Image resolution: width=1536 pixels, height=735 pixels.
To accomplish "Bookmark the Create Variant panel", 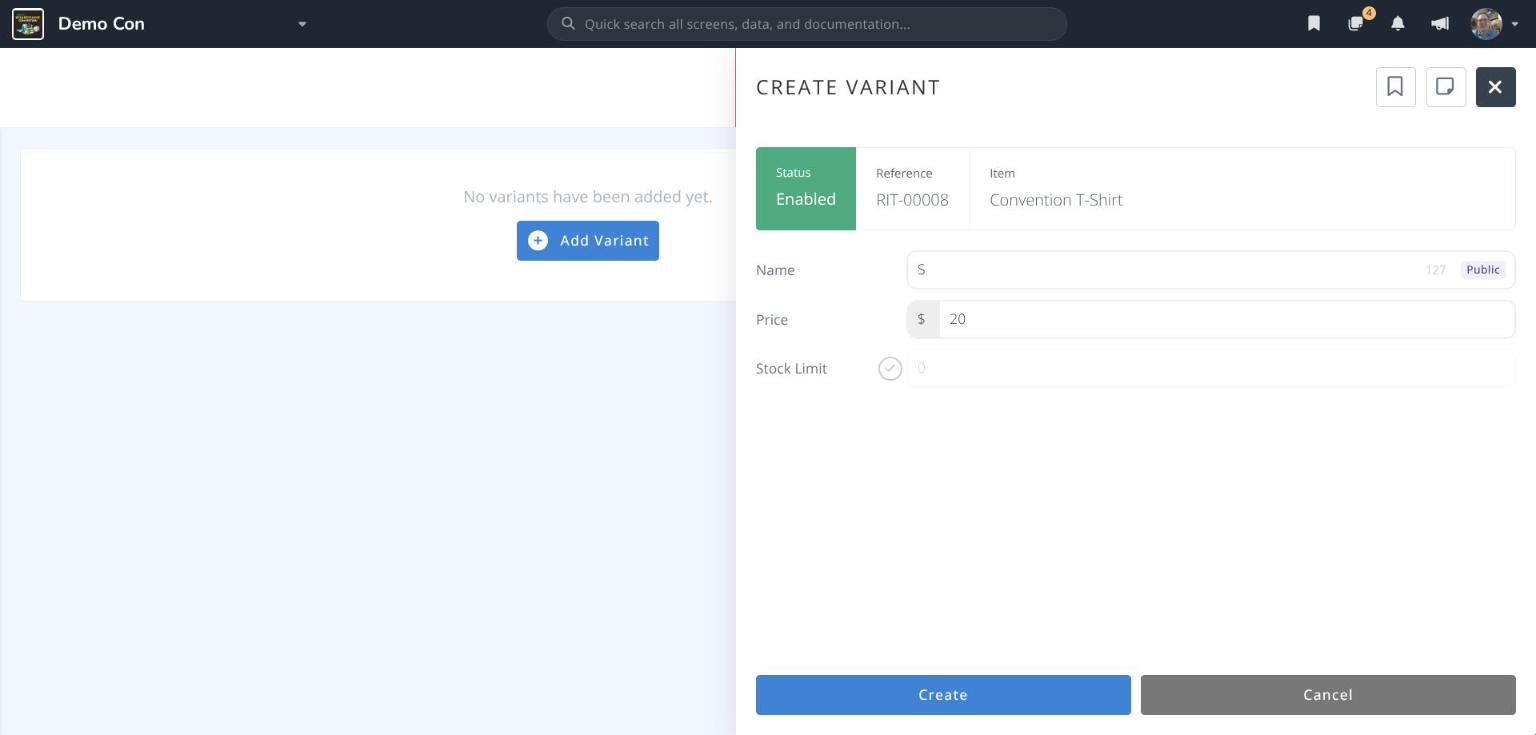I will [1395, 87].
